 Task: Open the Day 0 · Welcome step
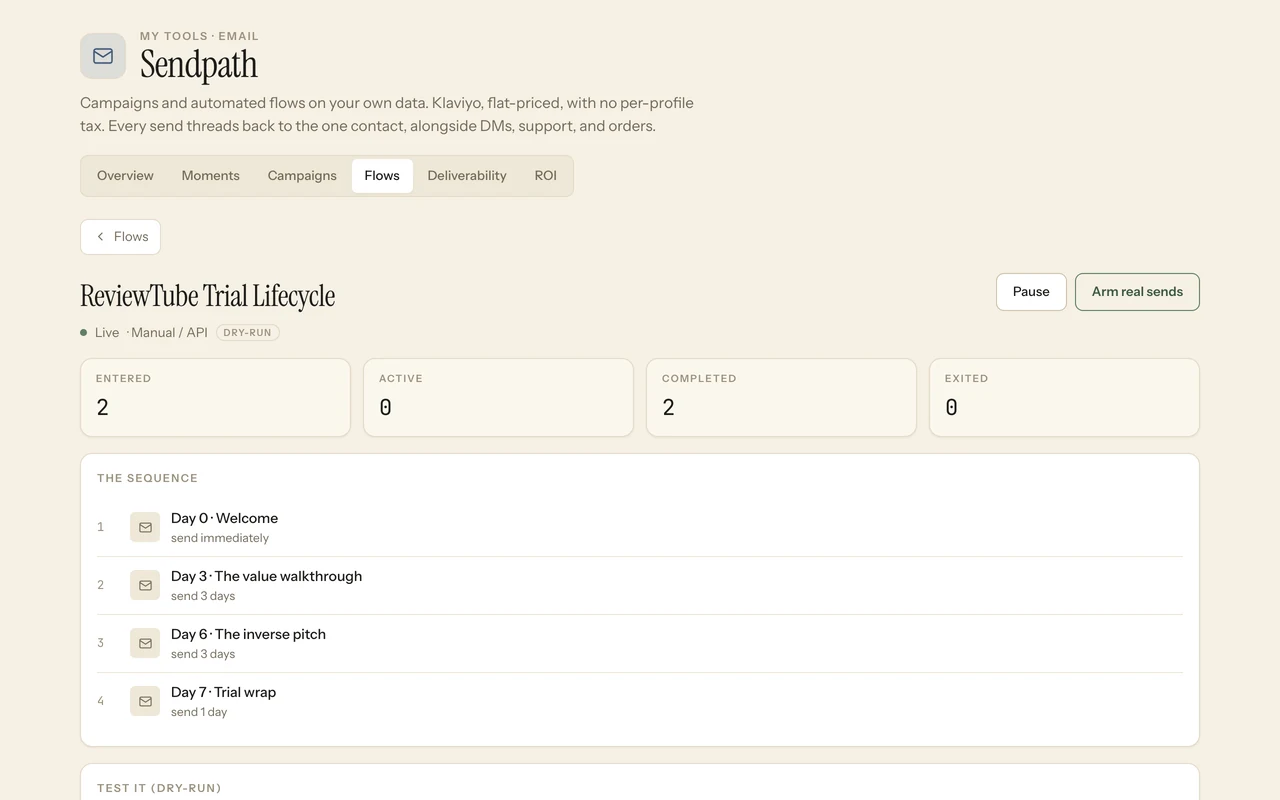pyautogui.click(x=640, y=527)
